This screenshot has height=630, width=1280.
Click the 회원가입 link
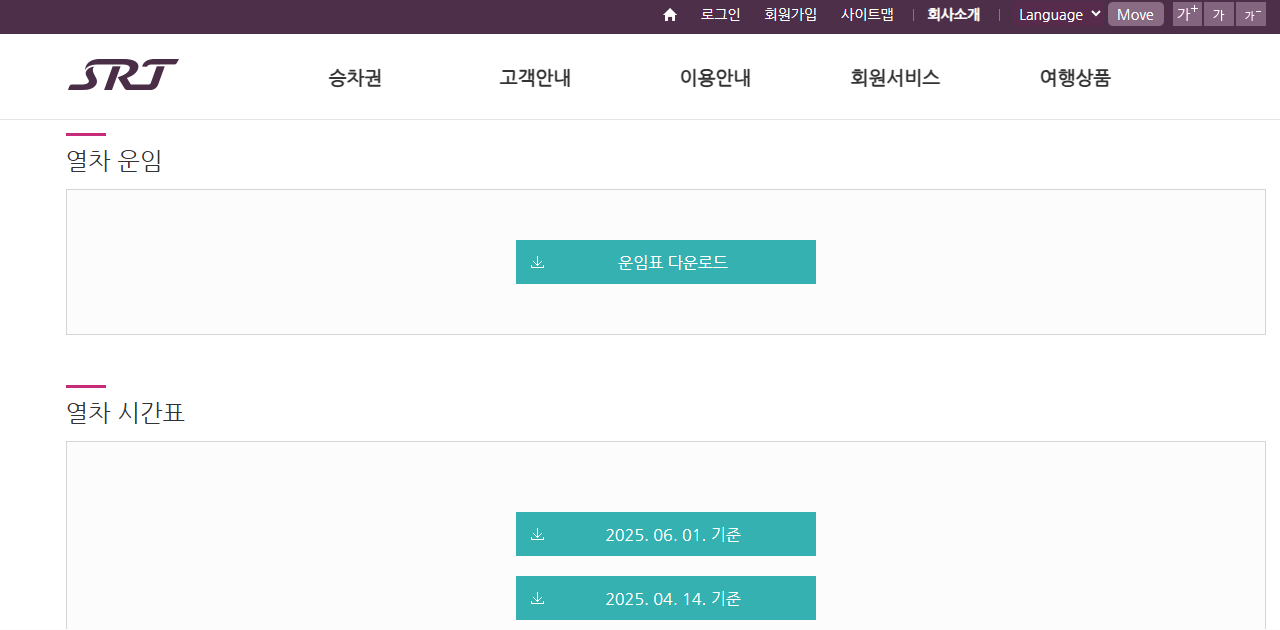[x=790, y=14]
